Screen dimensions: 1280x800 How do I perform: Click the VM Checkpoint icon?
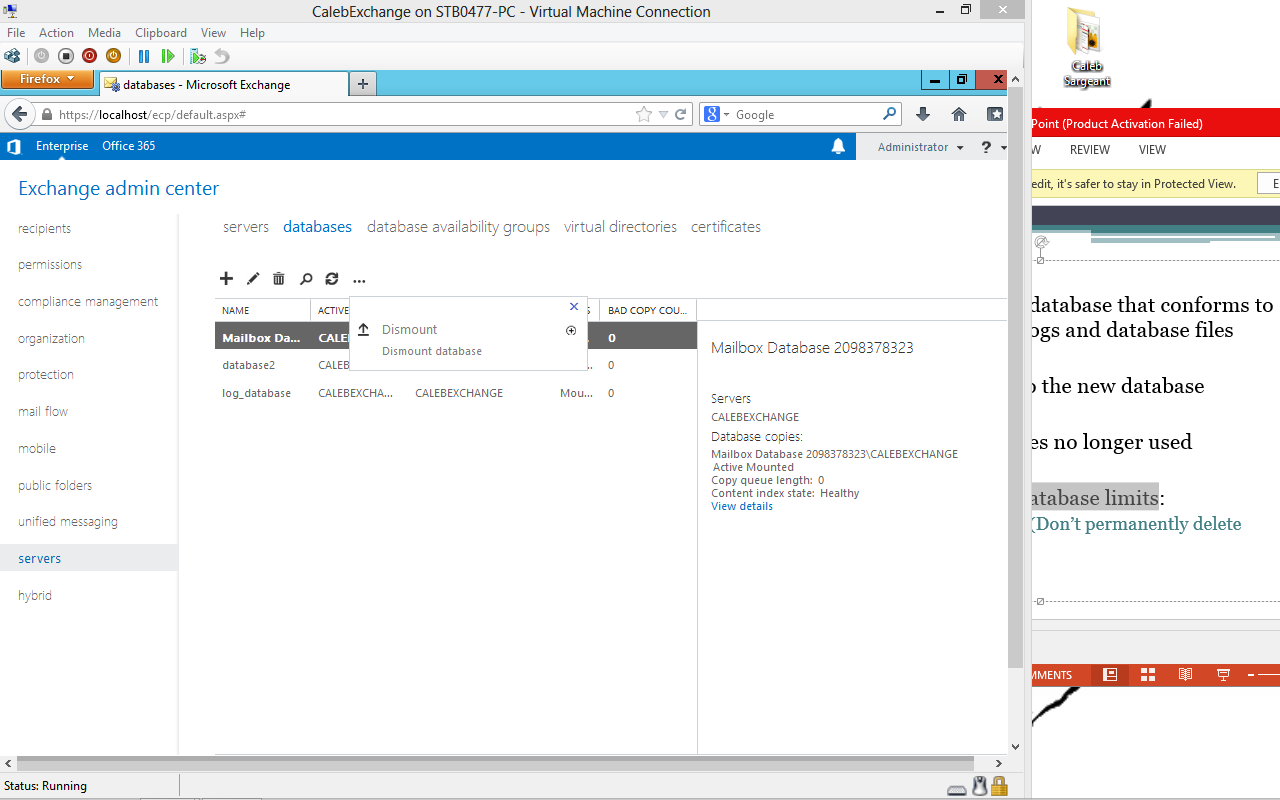[198, 56]
